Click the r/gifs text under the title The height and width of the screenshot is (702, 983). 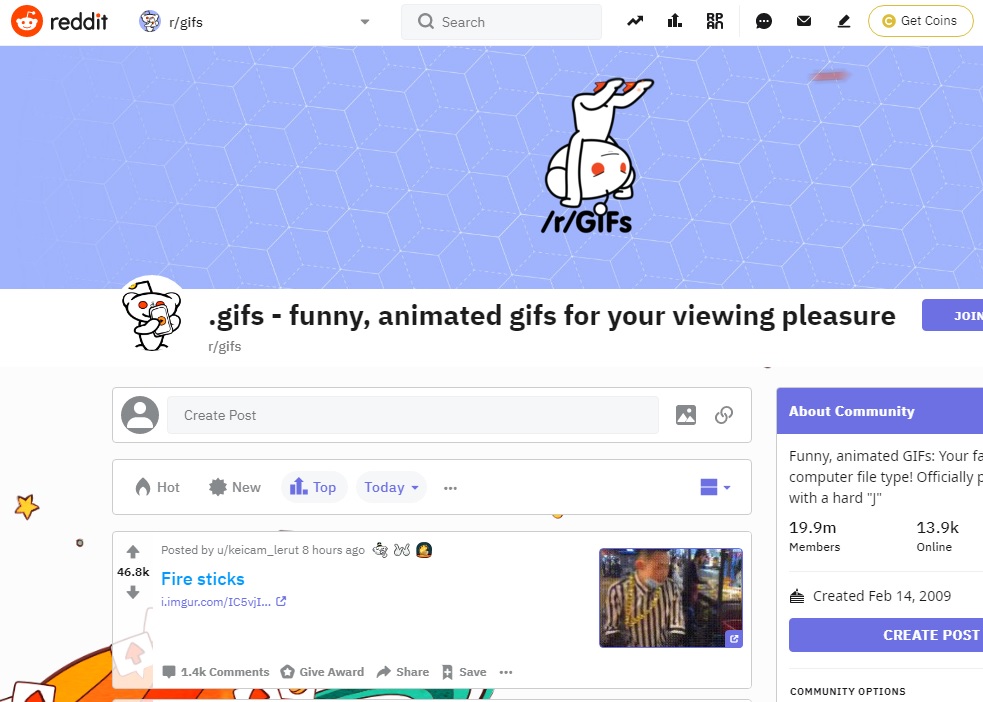click(x=224, y=347)
